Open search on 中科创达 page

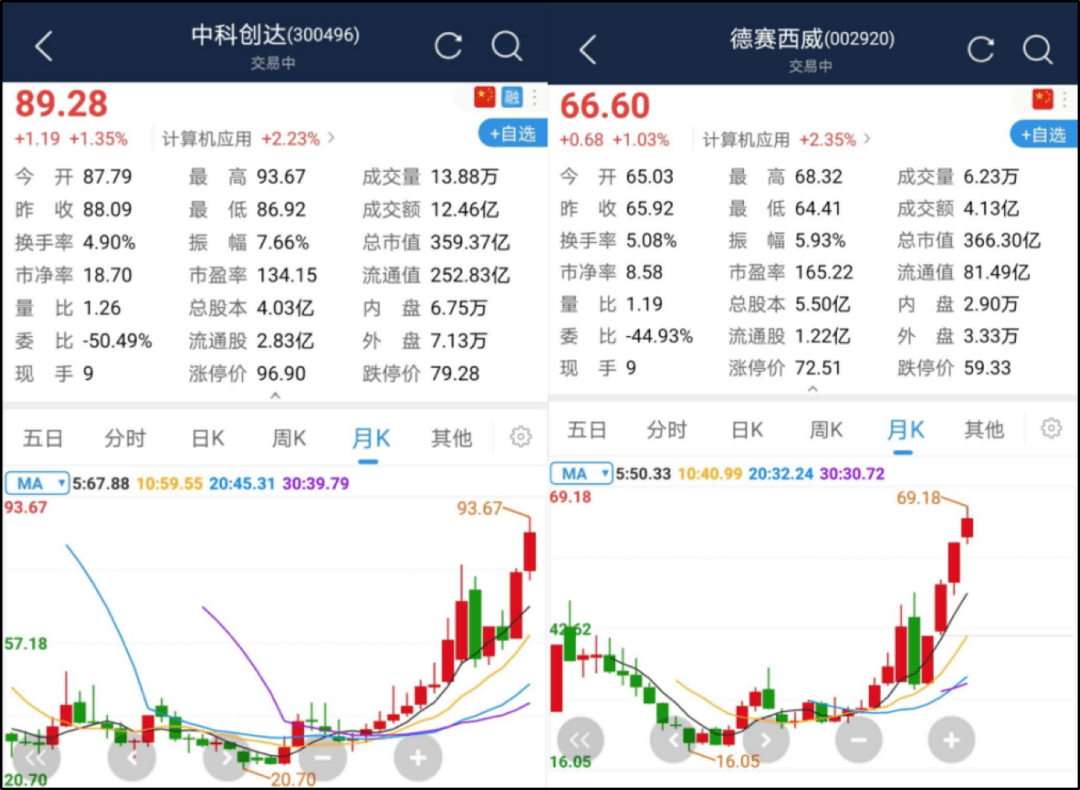tap(507, 46)
